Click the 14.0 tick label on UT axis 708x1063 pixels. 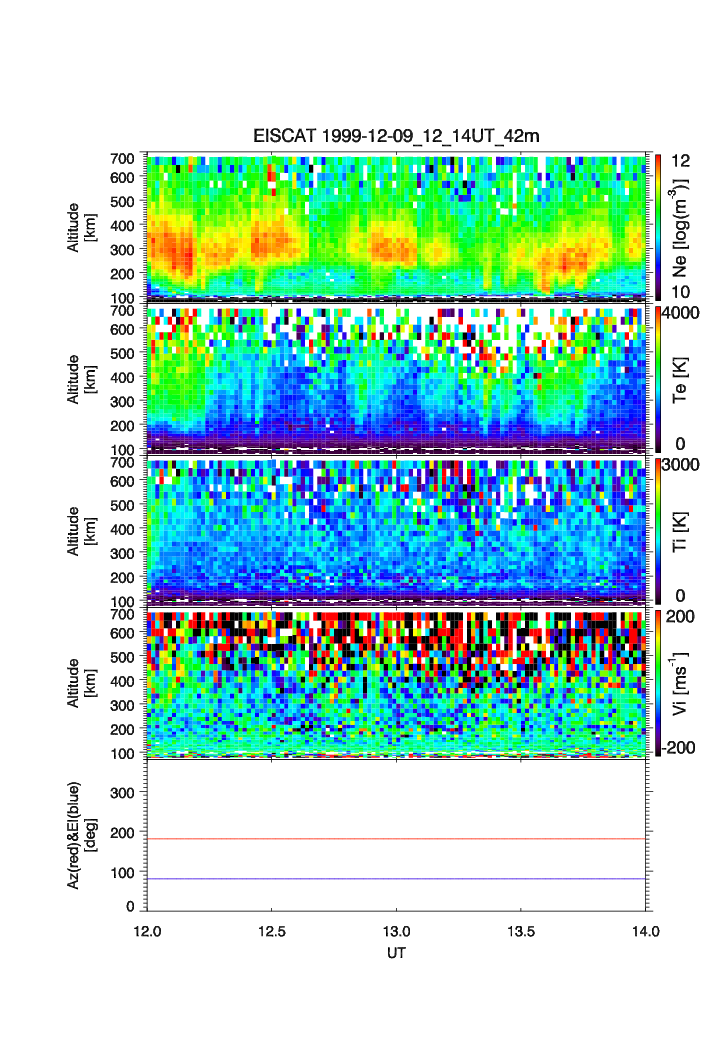645,930
